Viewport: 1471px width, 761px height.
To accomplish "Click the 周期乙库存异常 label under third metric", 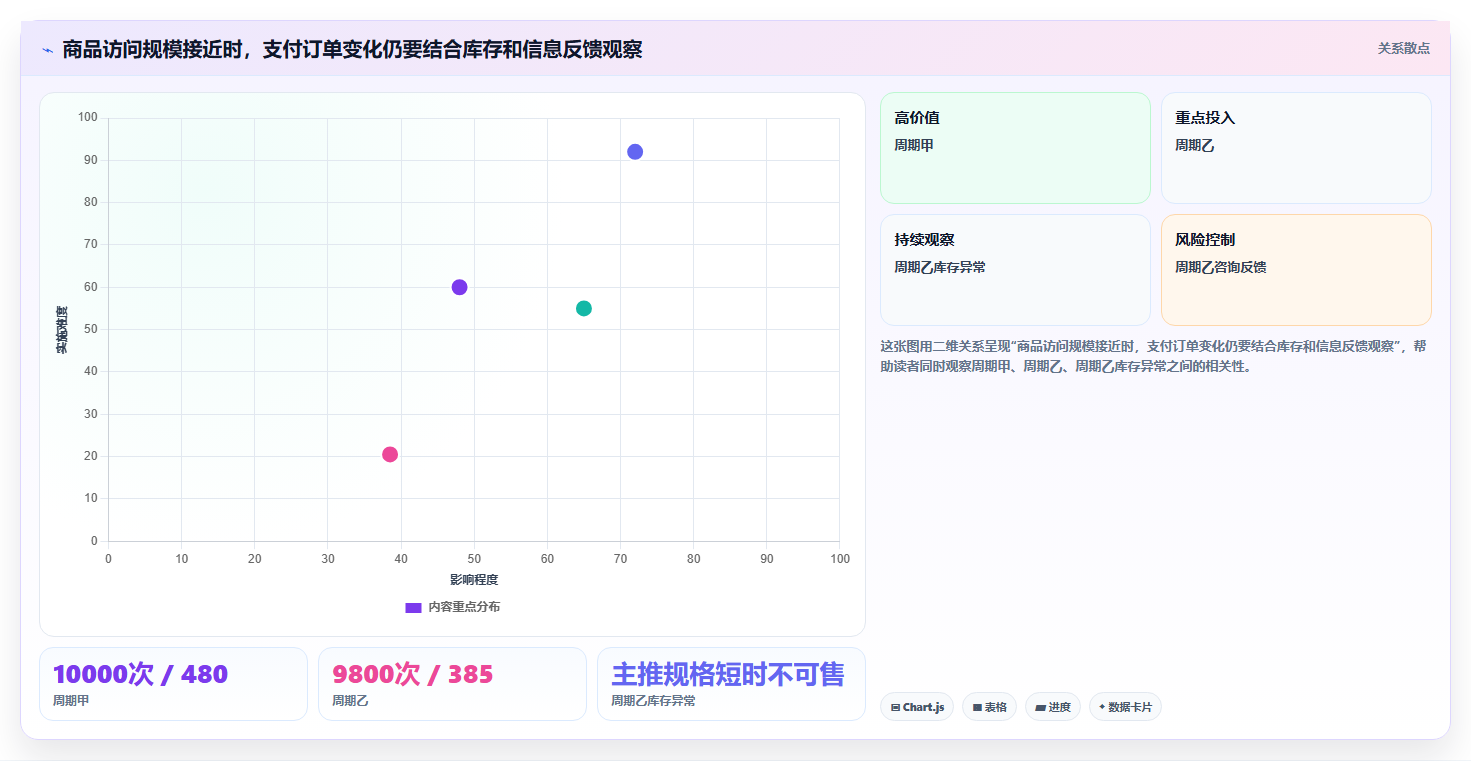I will point(653,701).
